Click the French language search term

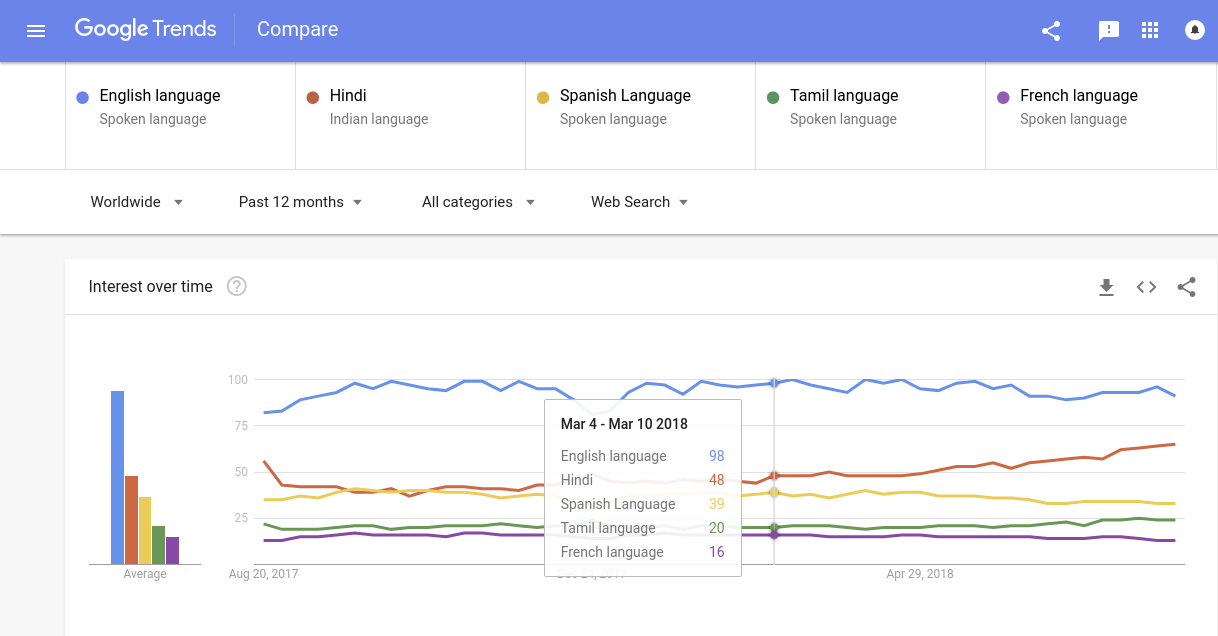pos(1078,96)
